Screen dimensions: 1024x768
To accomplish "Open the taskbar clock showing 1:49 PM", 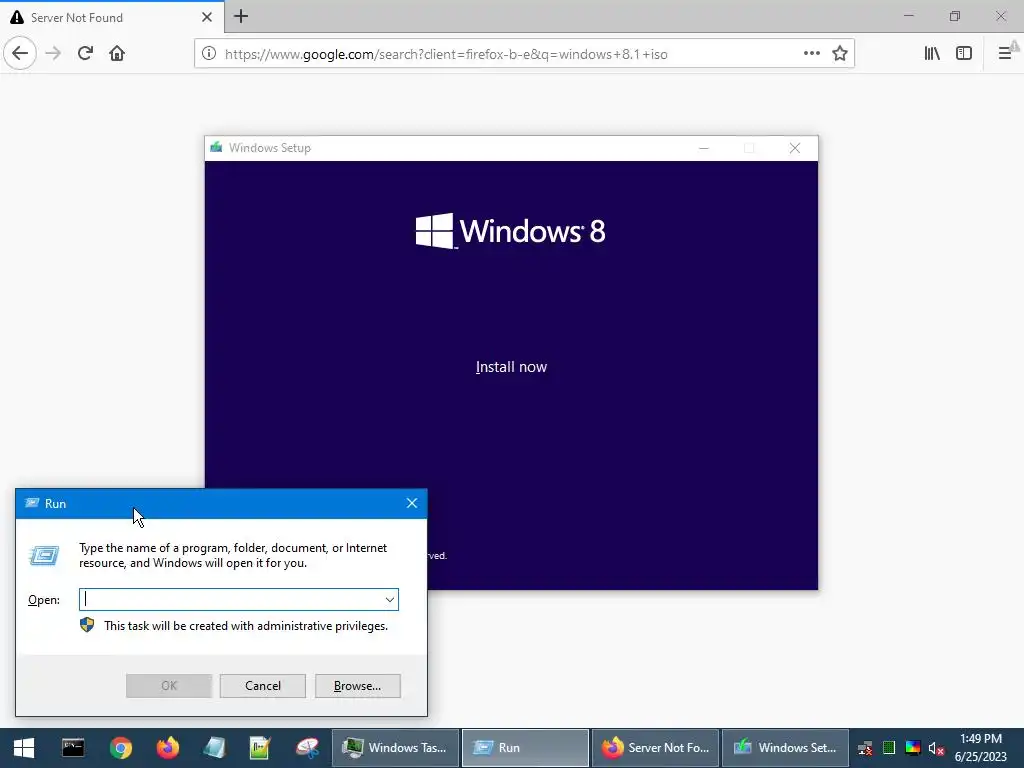I will click(x=981, y=748).
